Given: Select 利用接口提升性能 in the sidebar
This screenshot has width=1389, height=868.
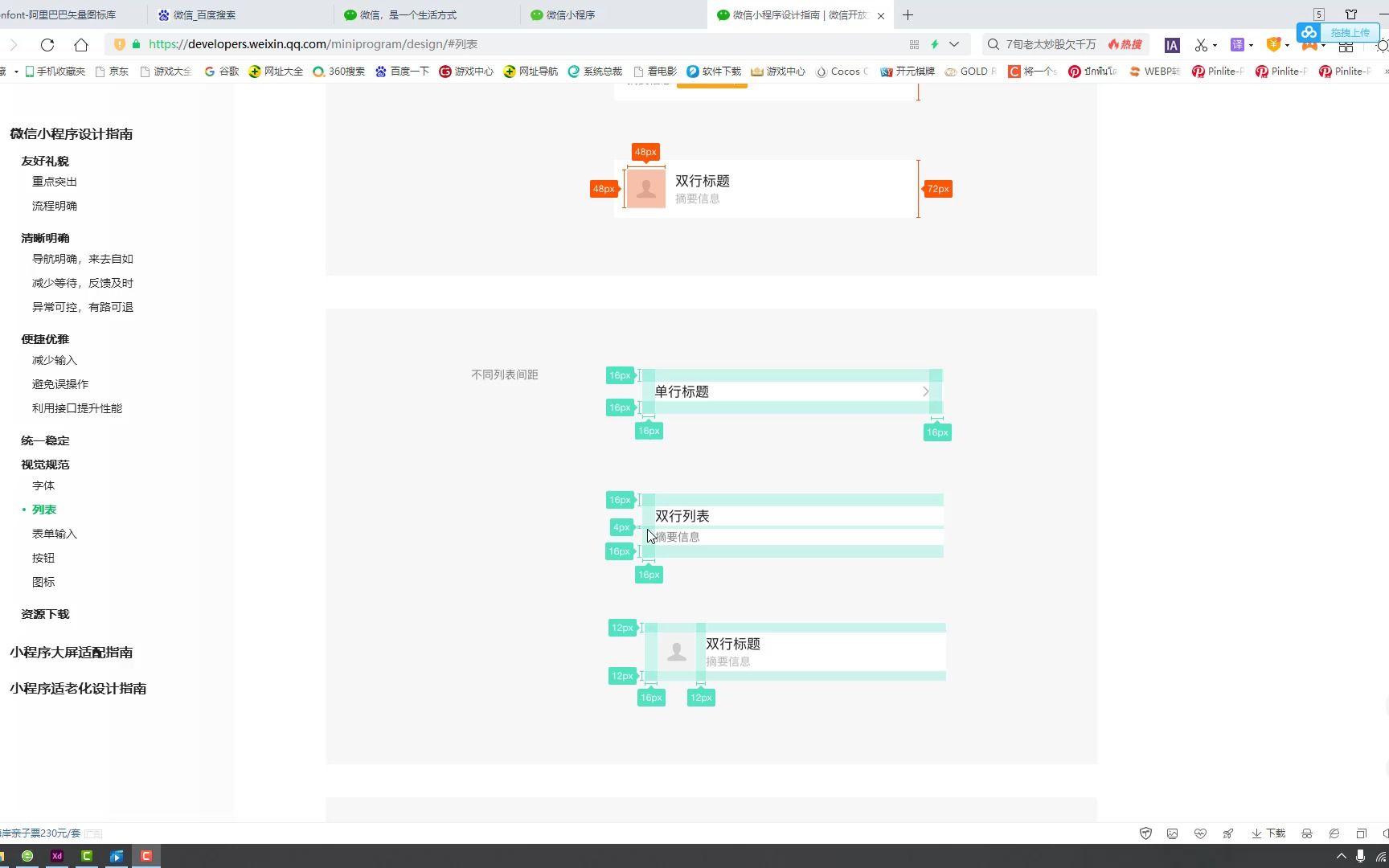Looking at the screenshot, I should (x=77, y=408).
